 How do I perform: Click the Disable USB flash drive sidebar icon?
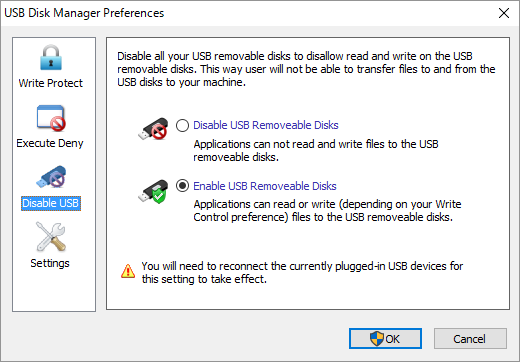click(51, 177)
